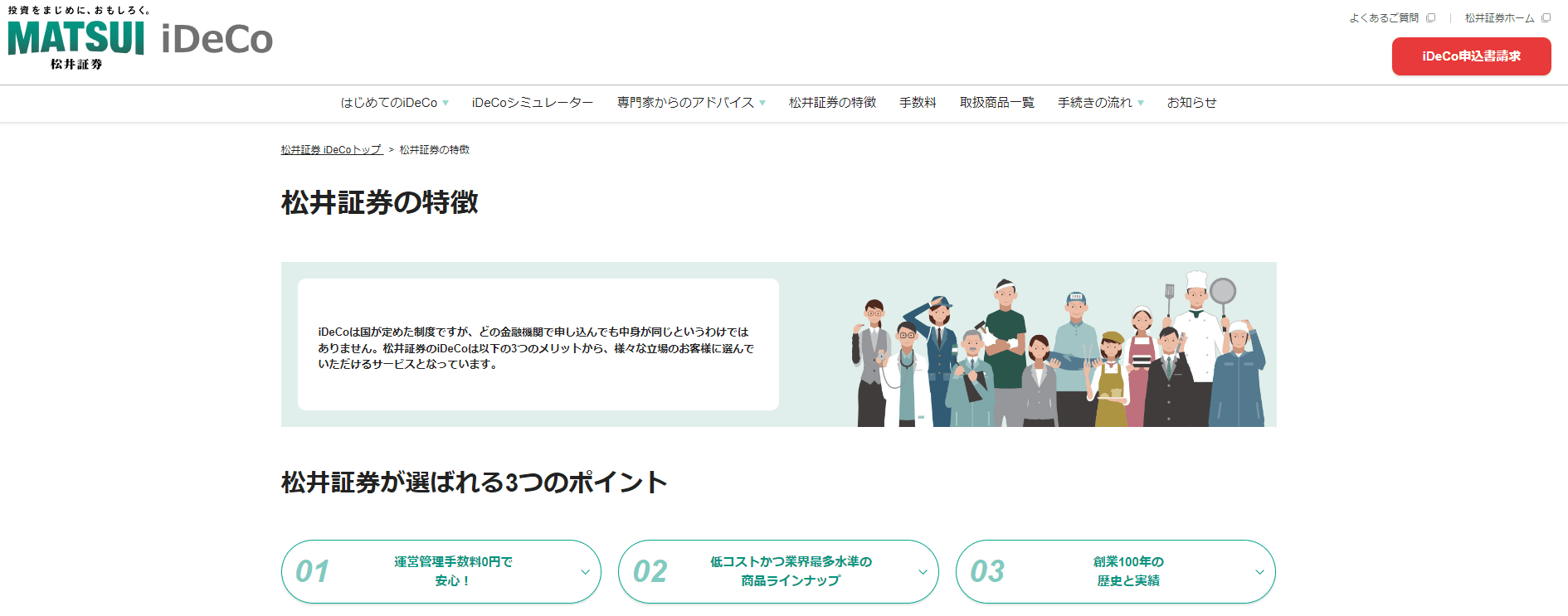Expand 03 創業100年の歴史と実績 panel
Image resolution: width=1568 pixels, height=616 pixels.
[1116, 571]
